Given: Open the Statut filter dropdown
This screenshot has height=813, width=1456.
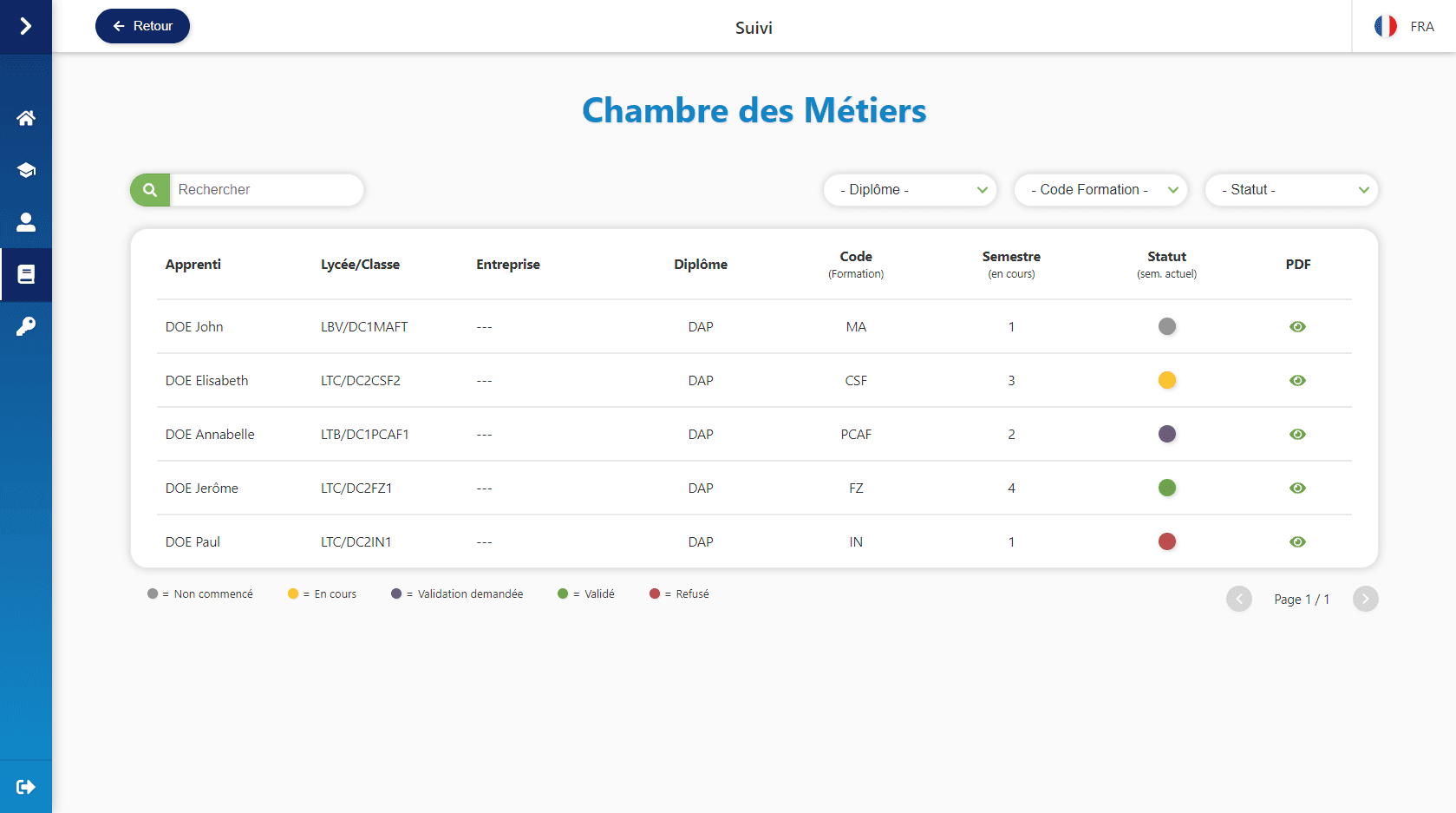Looking at the screenshot, I should [1291, 190].
